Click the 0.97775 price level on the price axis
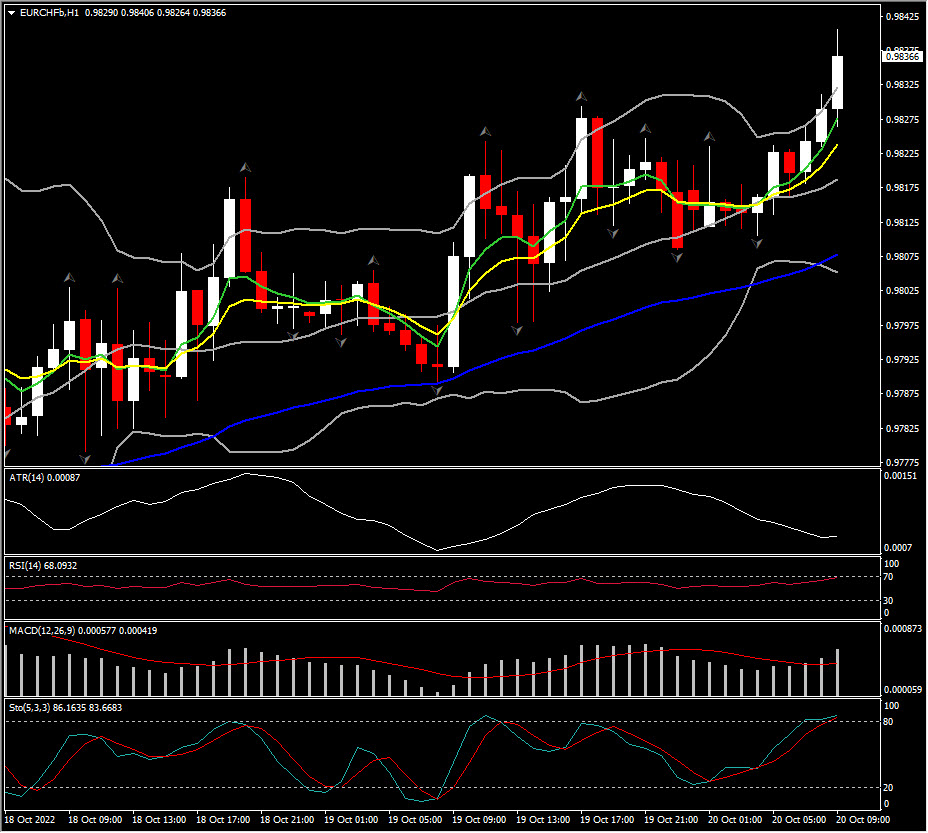 903,463
